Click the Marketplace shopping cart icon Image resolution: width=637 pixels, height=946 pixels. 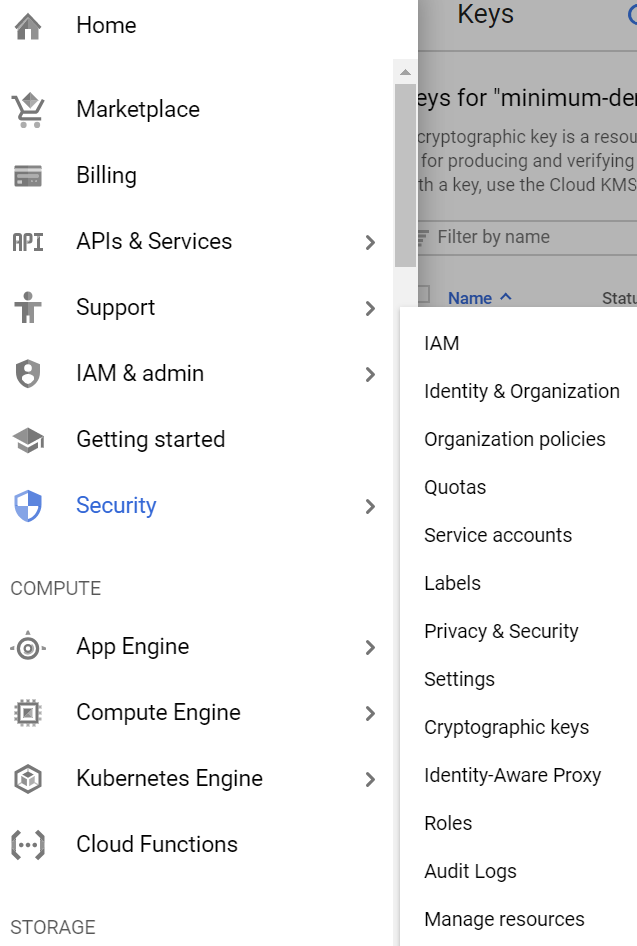point(28,110)
